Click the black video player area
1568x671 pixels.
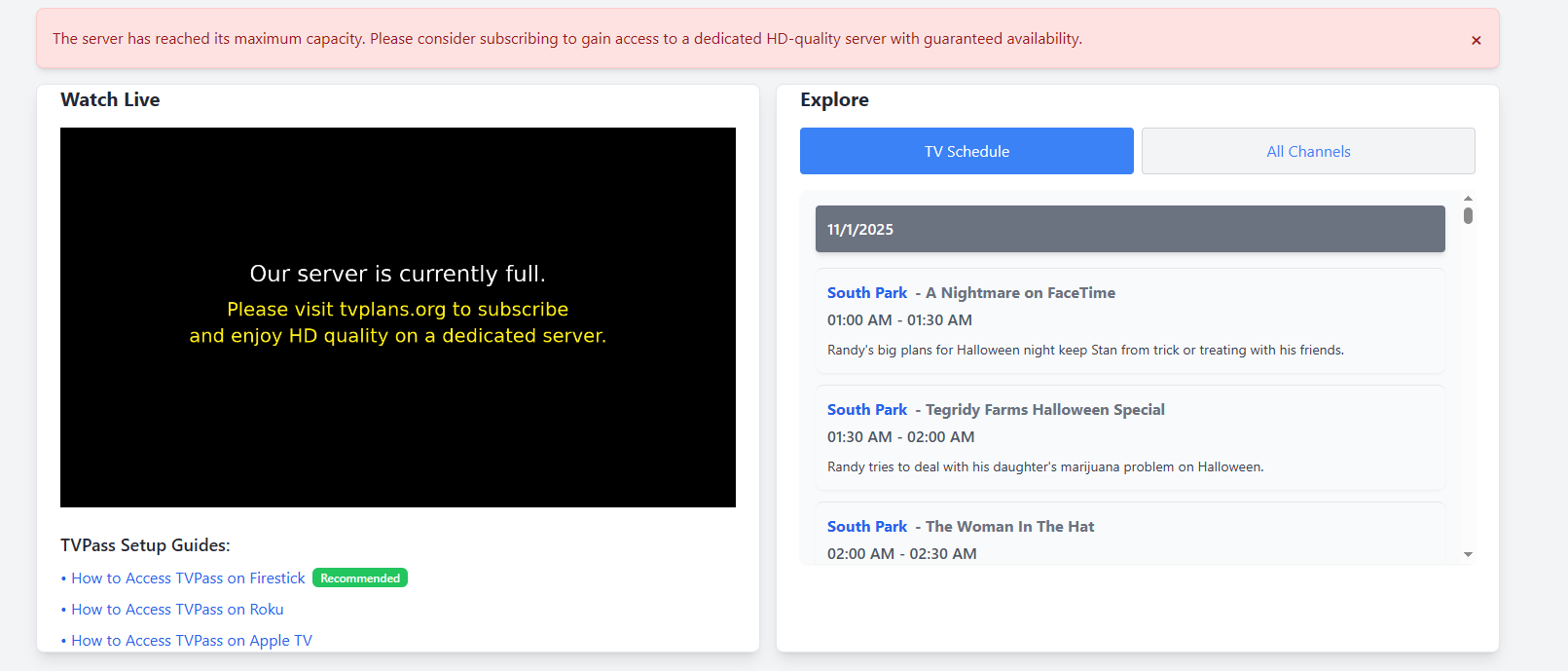(398, 317)
